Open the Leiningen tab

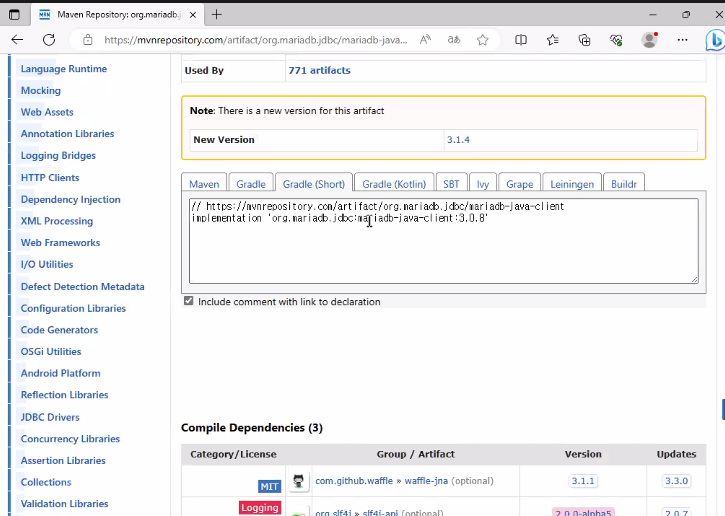point(572,184)
